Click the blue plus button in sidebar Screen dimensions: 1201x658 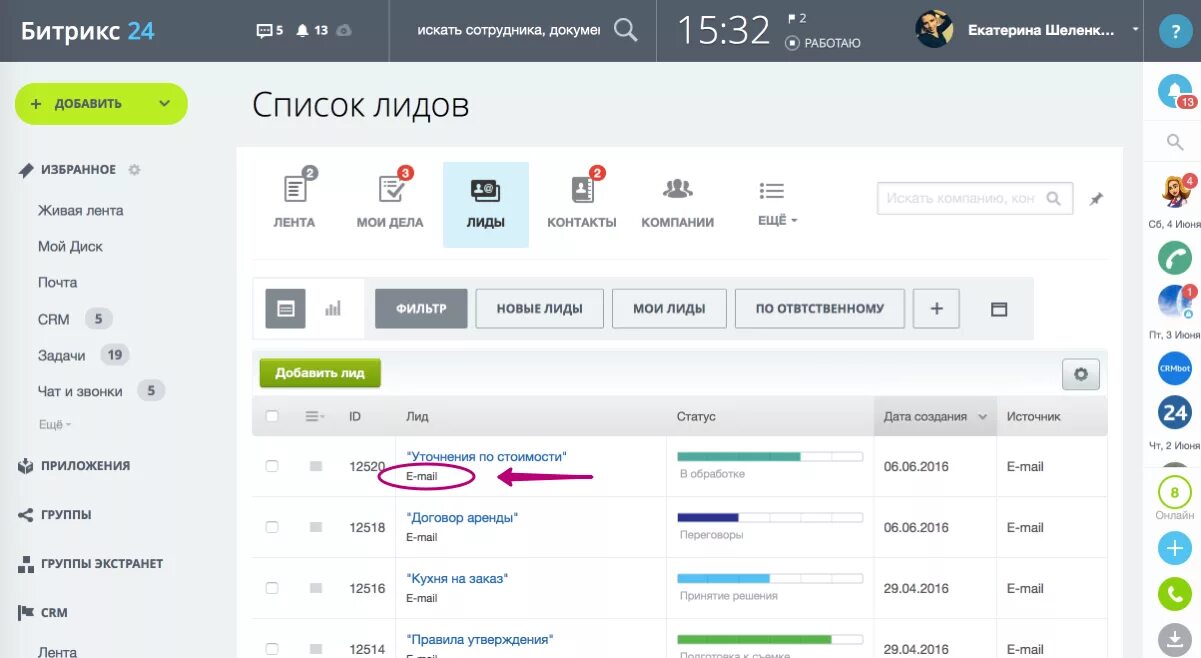click(1175, 549)
